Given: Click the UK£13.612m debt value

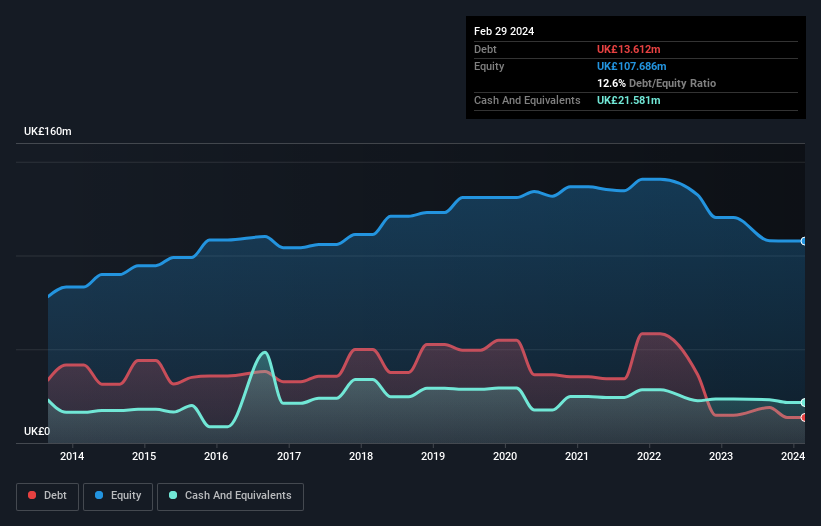Looking at the screenshot, I should click(x=629, y=49).
